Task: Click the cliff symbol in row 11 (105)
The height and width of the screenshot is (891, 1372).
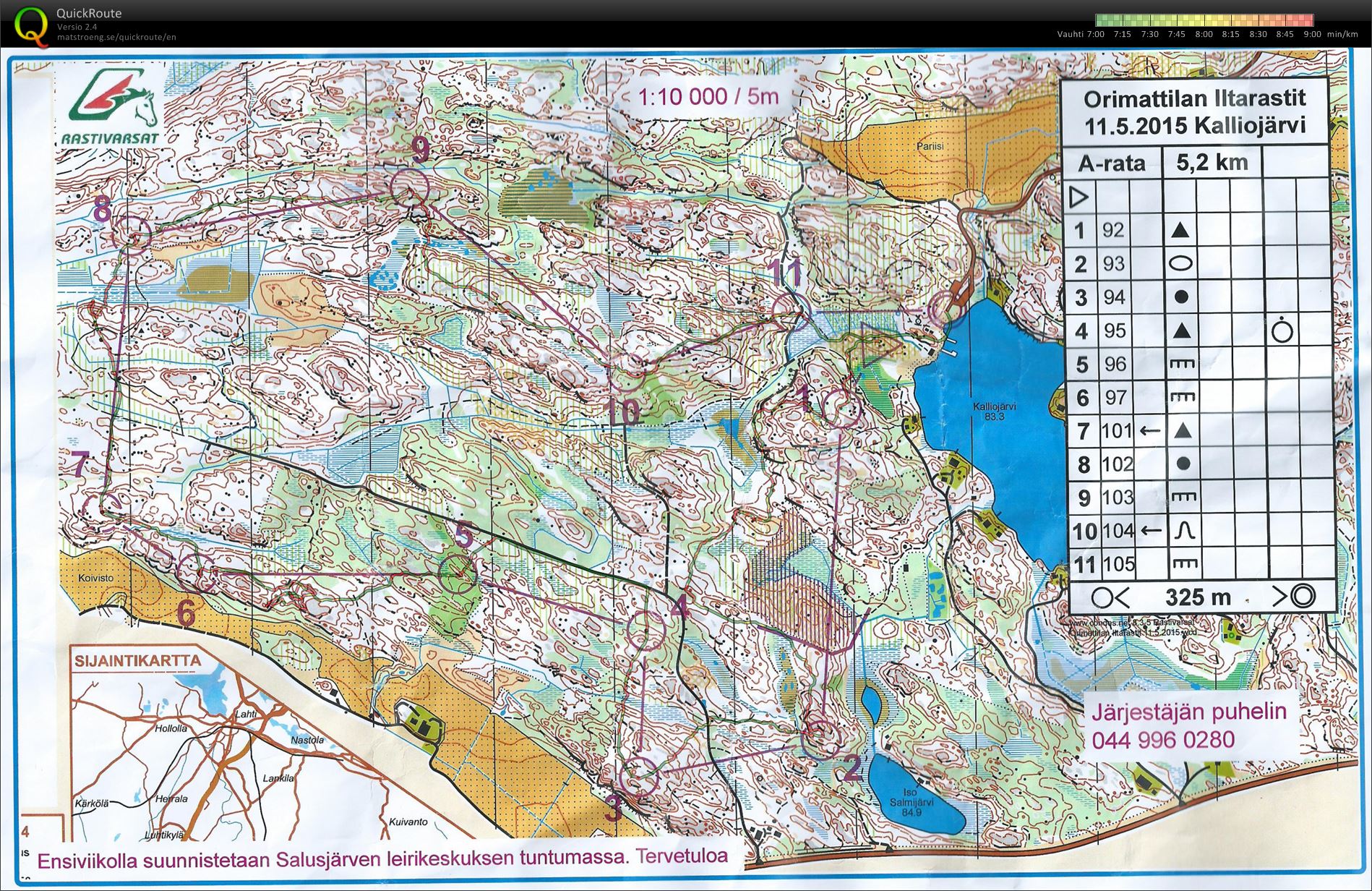Action: (x=1185, y=563)
